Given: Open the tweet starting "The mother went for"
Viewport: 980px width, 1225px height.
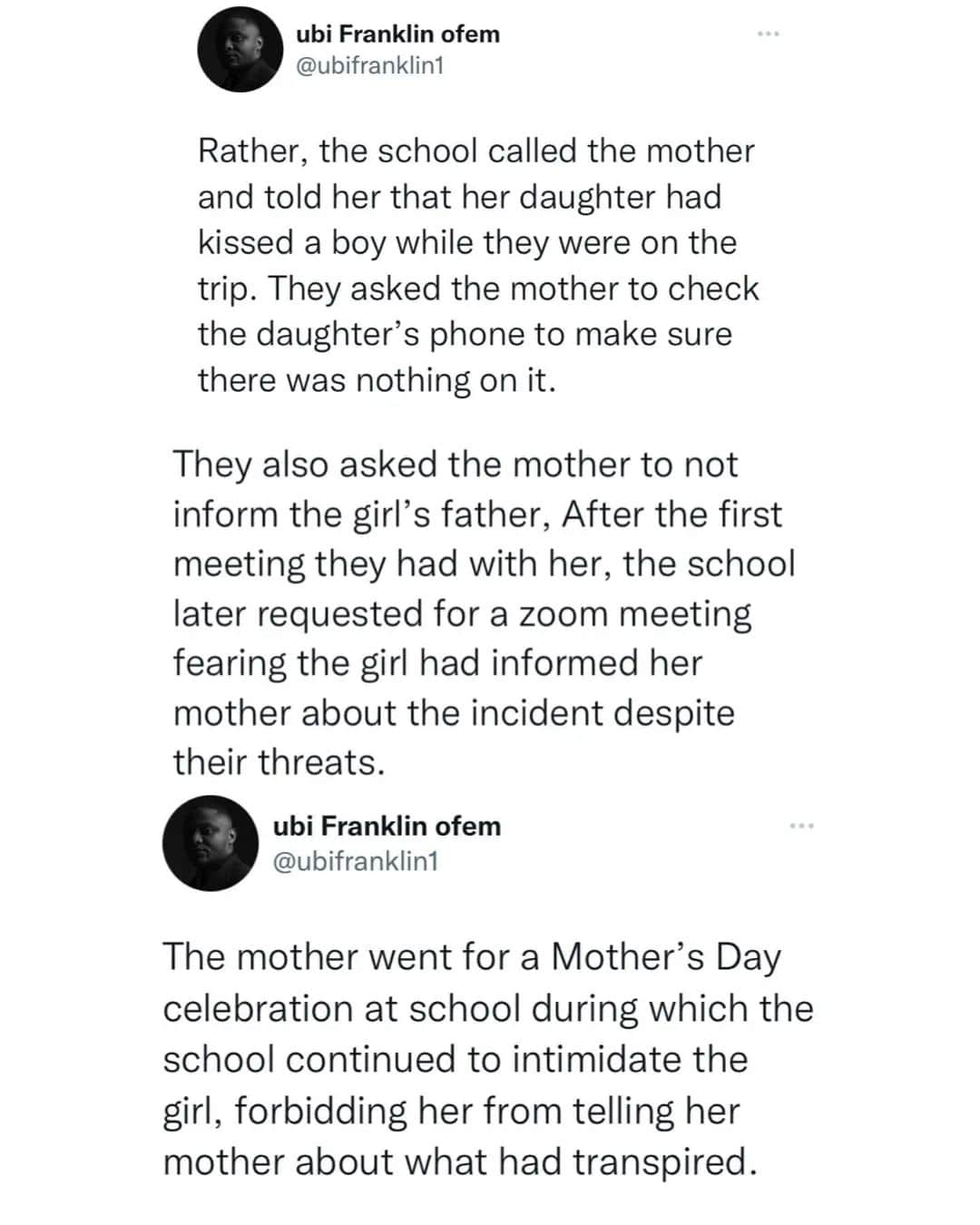Looking at the screenshot, I should pyautogui.click(x=472, y=957).
